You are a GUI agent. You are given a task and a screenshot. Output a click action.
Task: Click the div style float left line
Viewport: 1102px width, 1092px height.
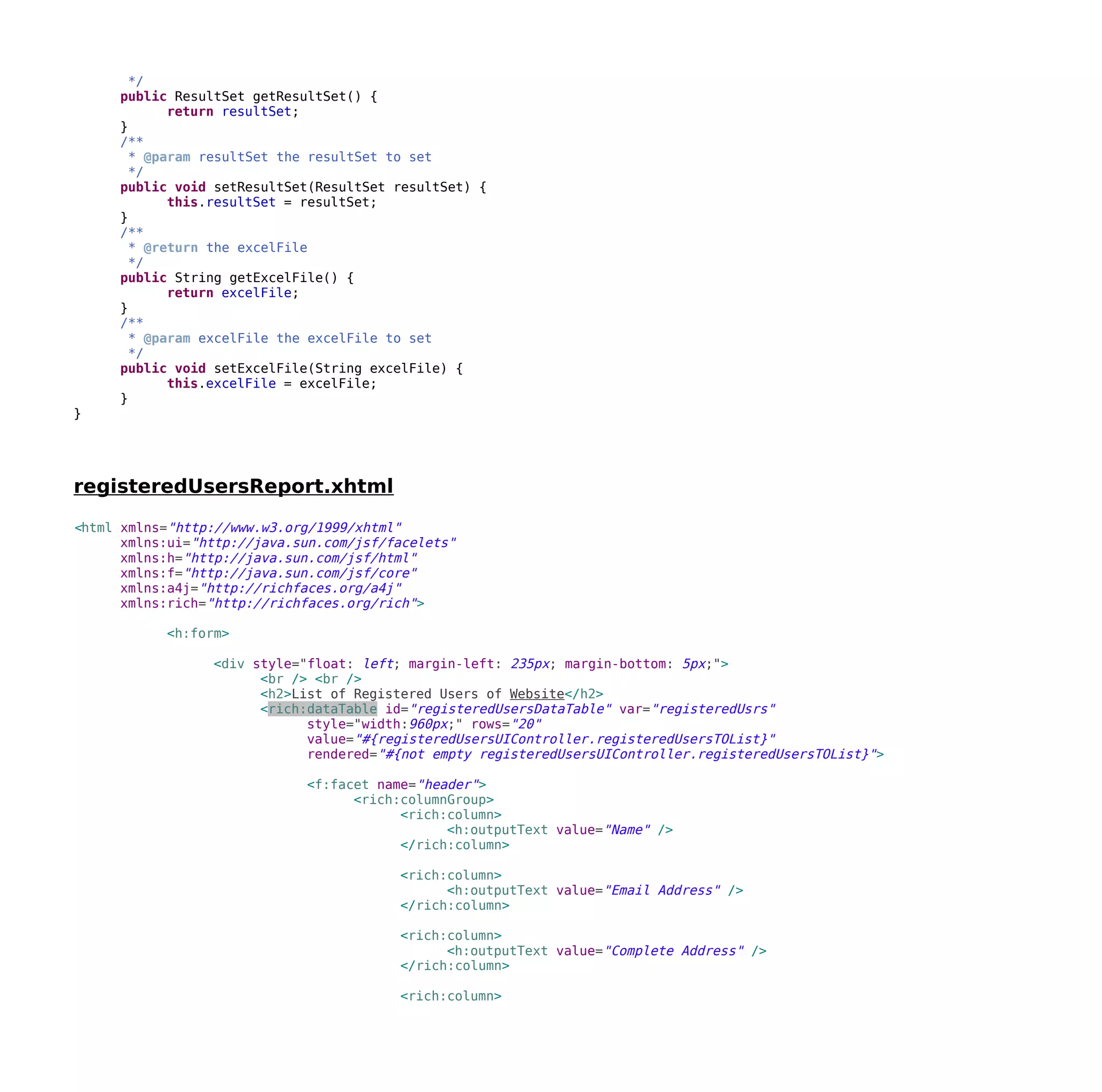471,664
